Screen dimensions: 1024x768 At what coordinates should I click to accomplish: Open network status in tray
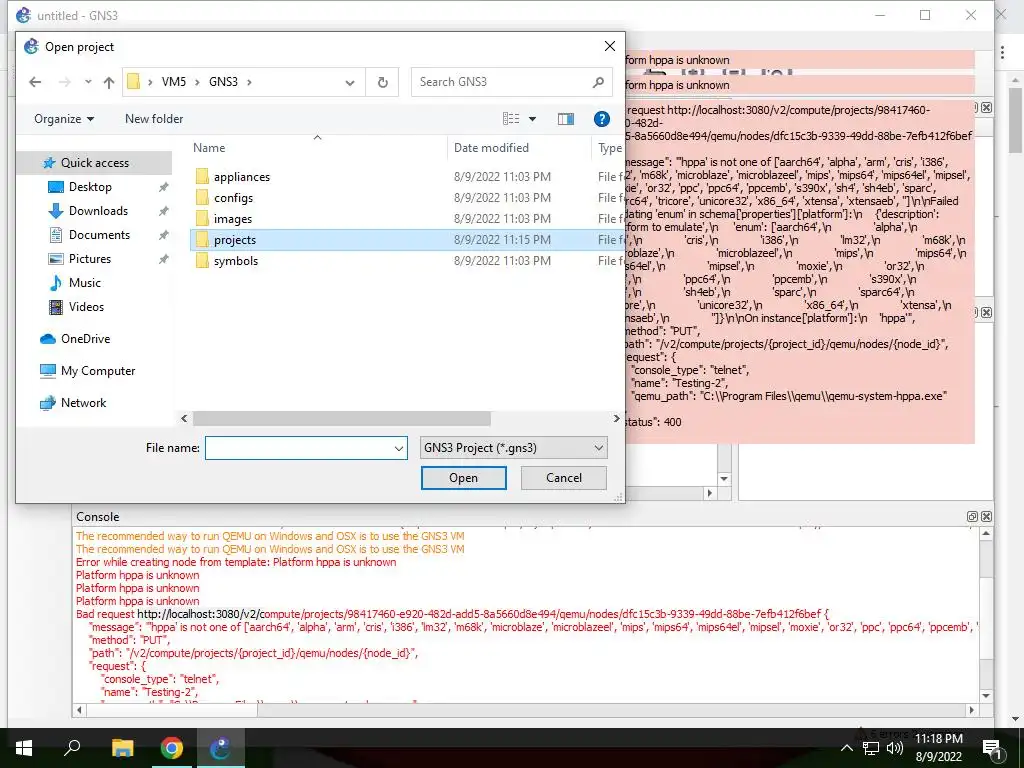click(871, 748)
